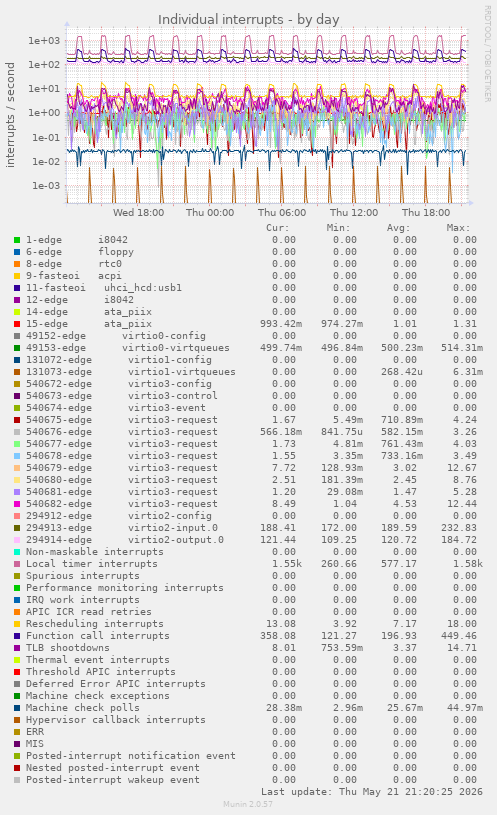Click the dark blue Function call interrupts swatch
This screenshot has height=815, width=497.
click(x=17, y=636)
